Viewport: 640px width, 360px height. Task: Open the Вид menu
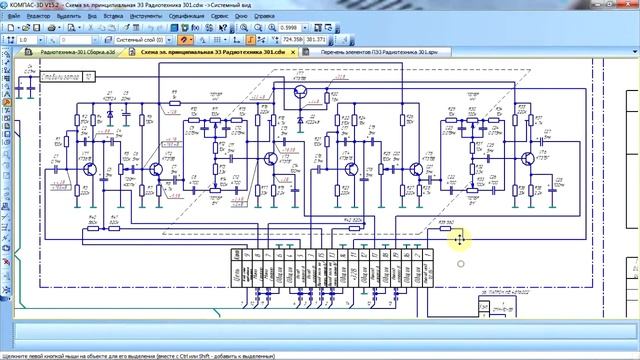[x=92, y=16]
